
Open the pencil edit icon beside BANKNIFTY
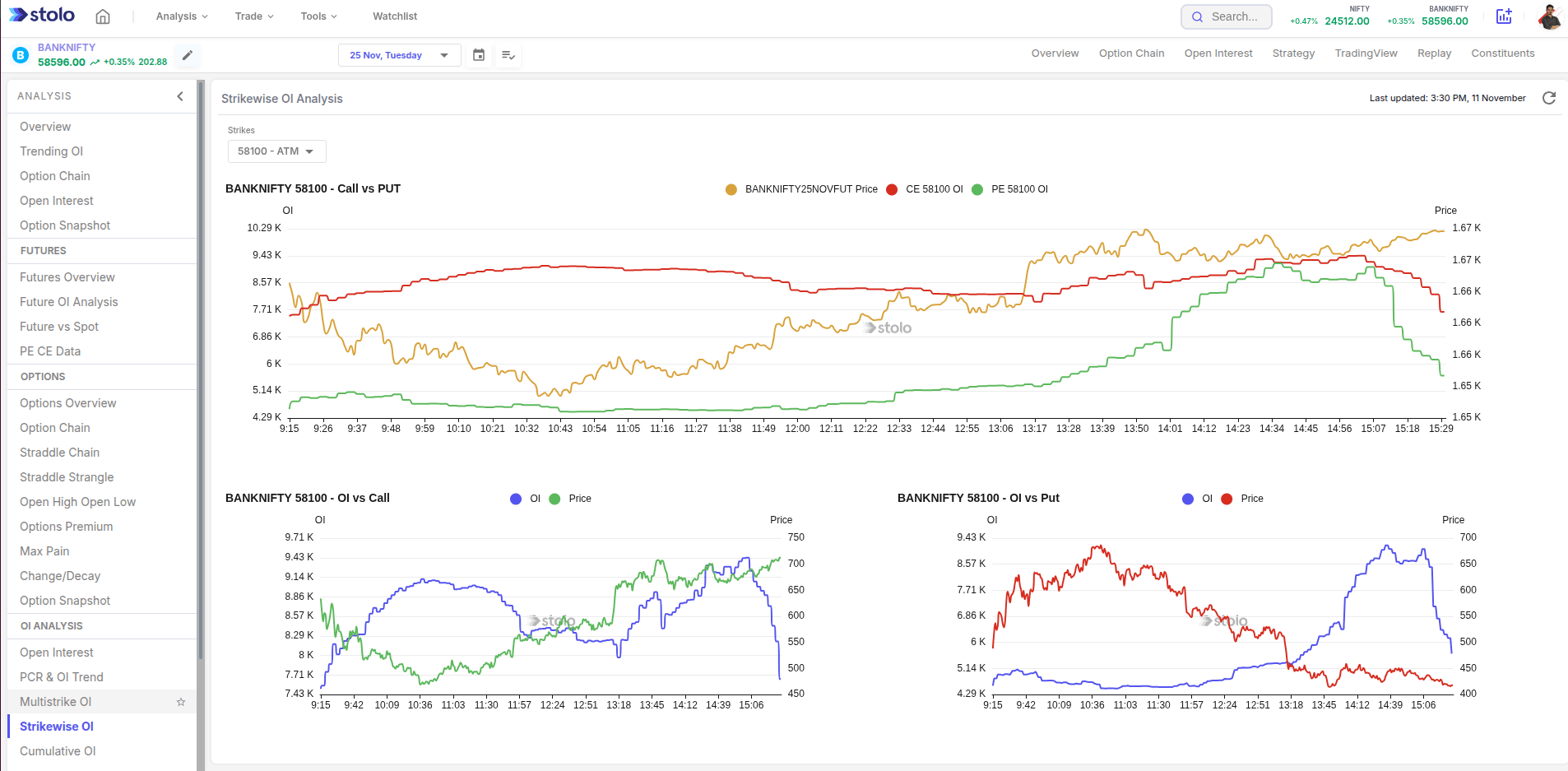click(188, 55)
